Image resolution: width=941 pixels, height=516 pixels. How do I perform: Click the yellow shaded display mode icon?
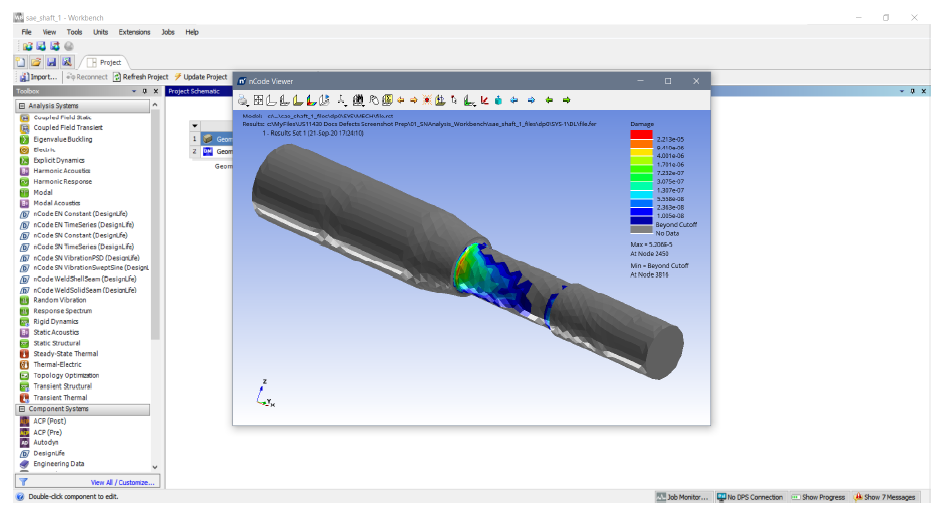298,100
